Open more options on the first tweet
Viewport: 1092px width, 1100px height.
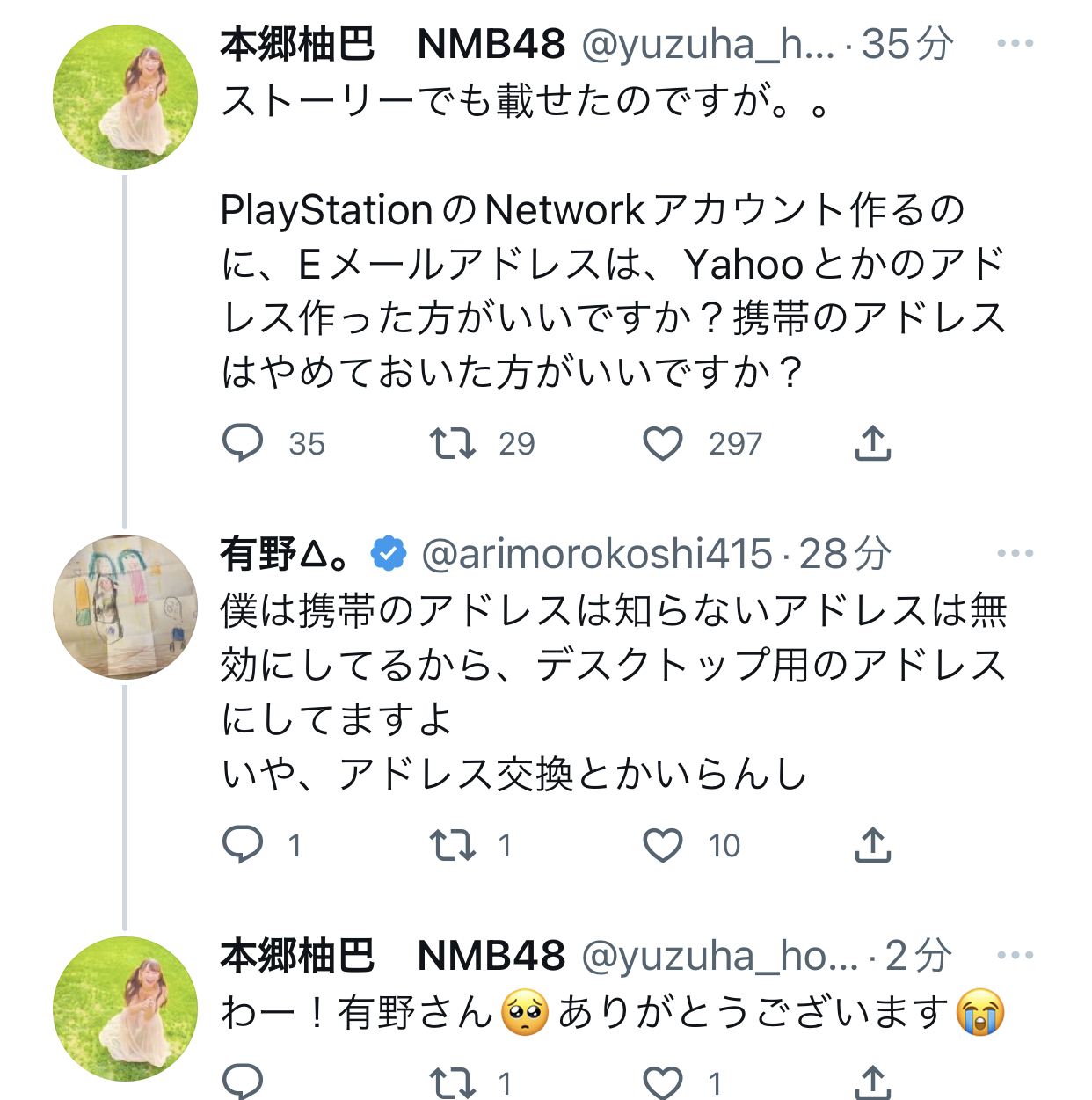coord(1016,43)
